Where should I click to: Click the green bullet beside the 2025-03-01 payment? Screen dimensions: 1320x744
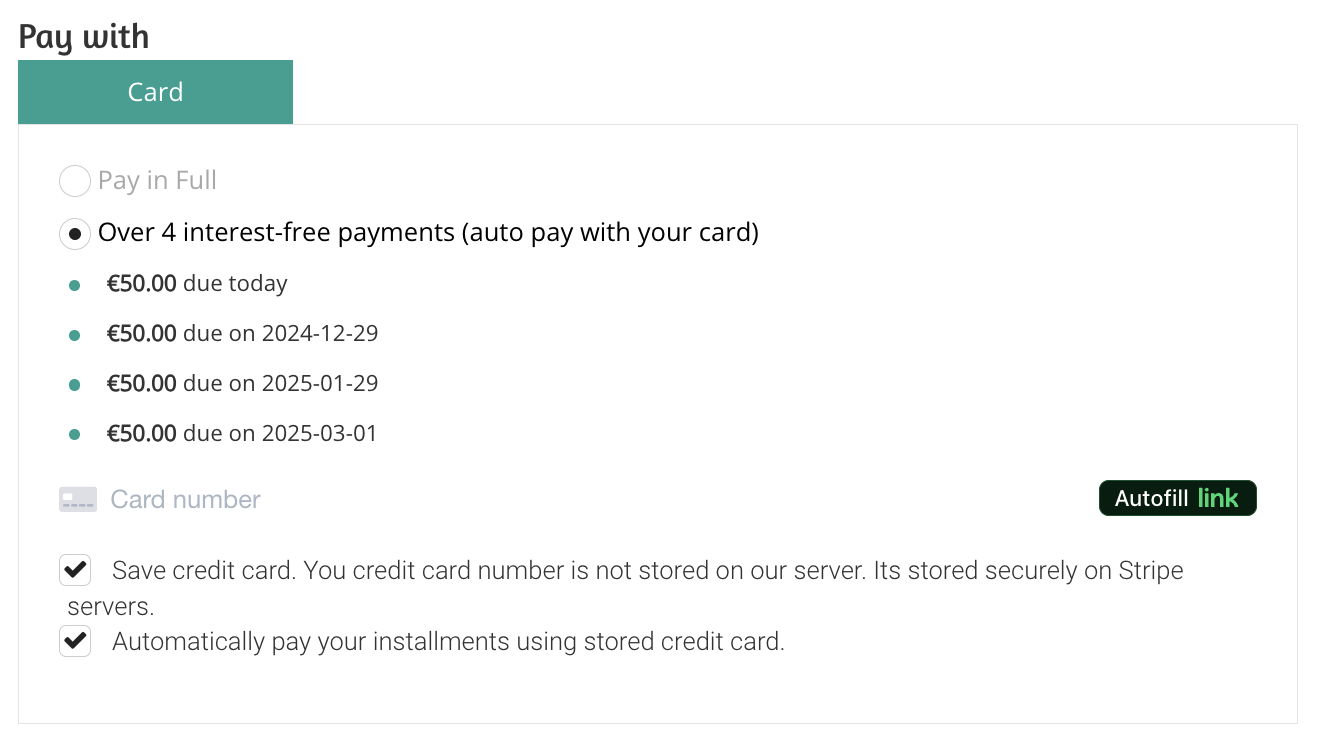[x=74, y=435]
